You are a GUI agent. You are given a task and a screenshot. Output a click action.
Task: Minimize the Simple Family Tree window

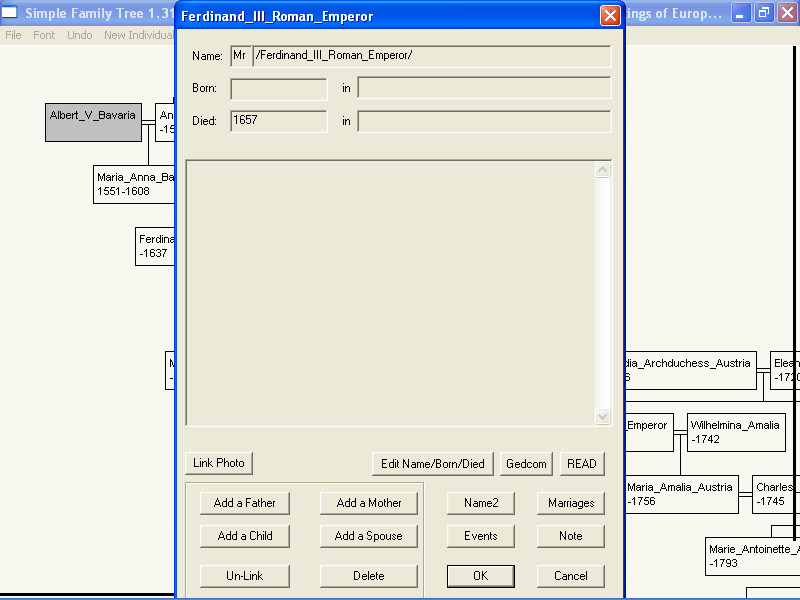[x=740, y=13]
